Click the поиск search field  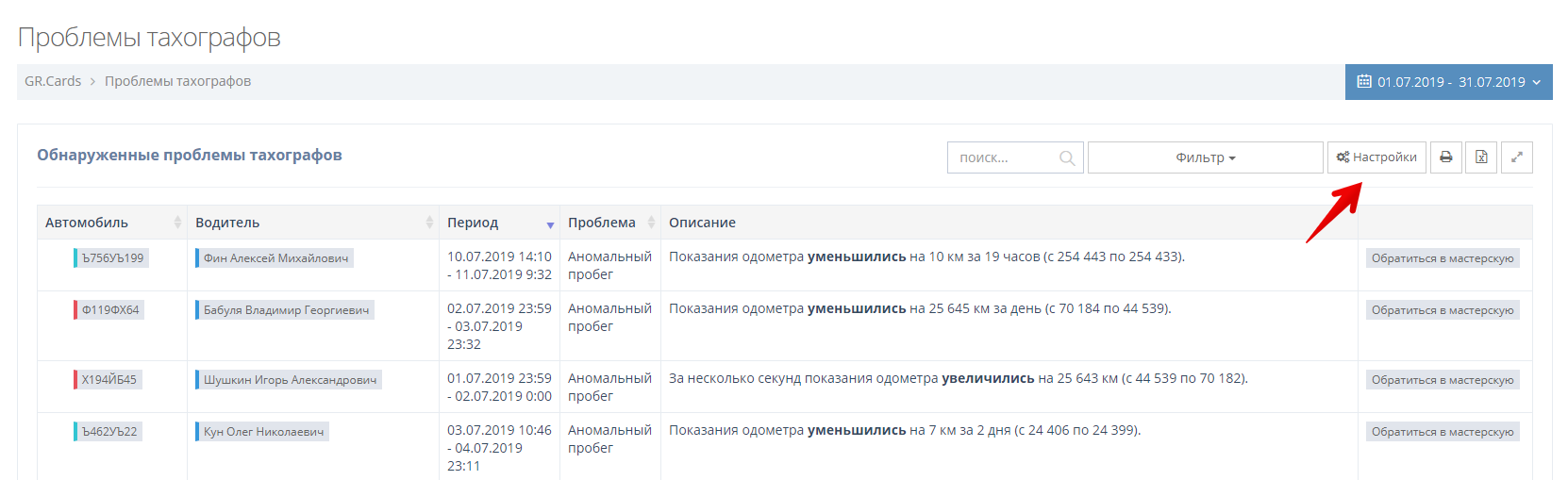click(1015, 157)
